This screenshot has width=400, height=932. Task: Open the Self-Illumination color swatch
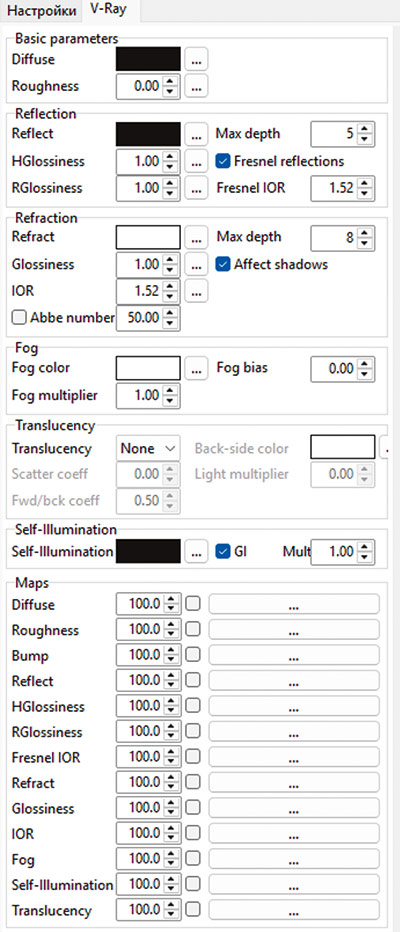point(148,552)
